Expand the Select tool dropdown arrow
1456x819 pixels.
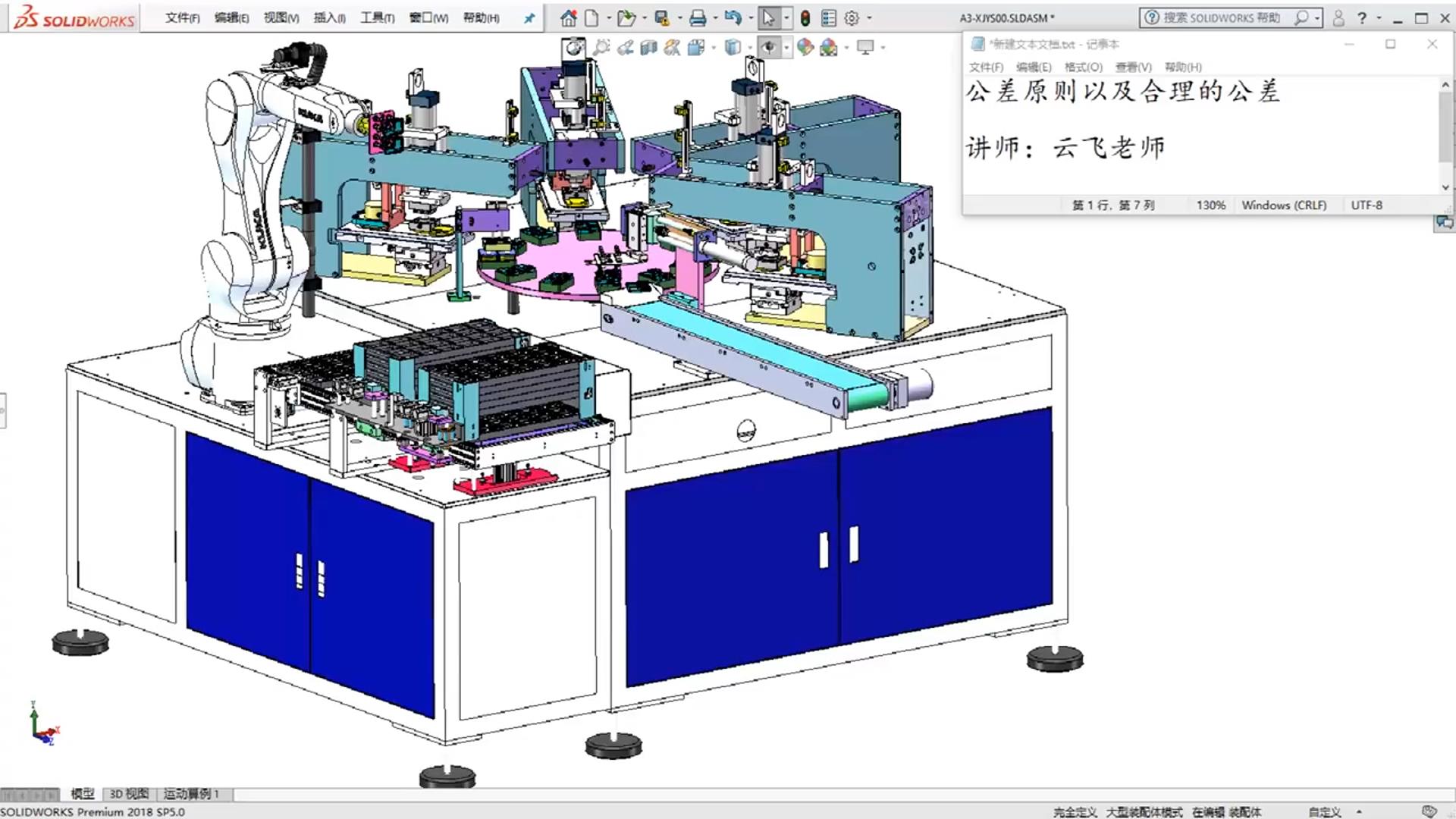pos(786,17)
